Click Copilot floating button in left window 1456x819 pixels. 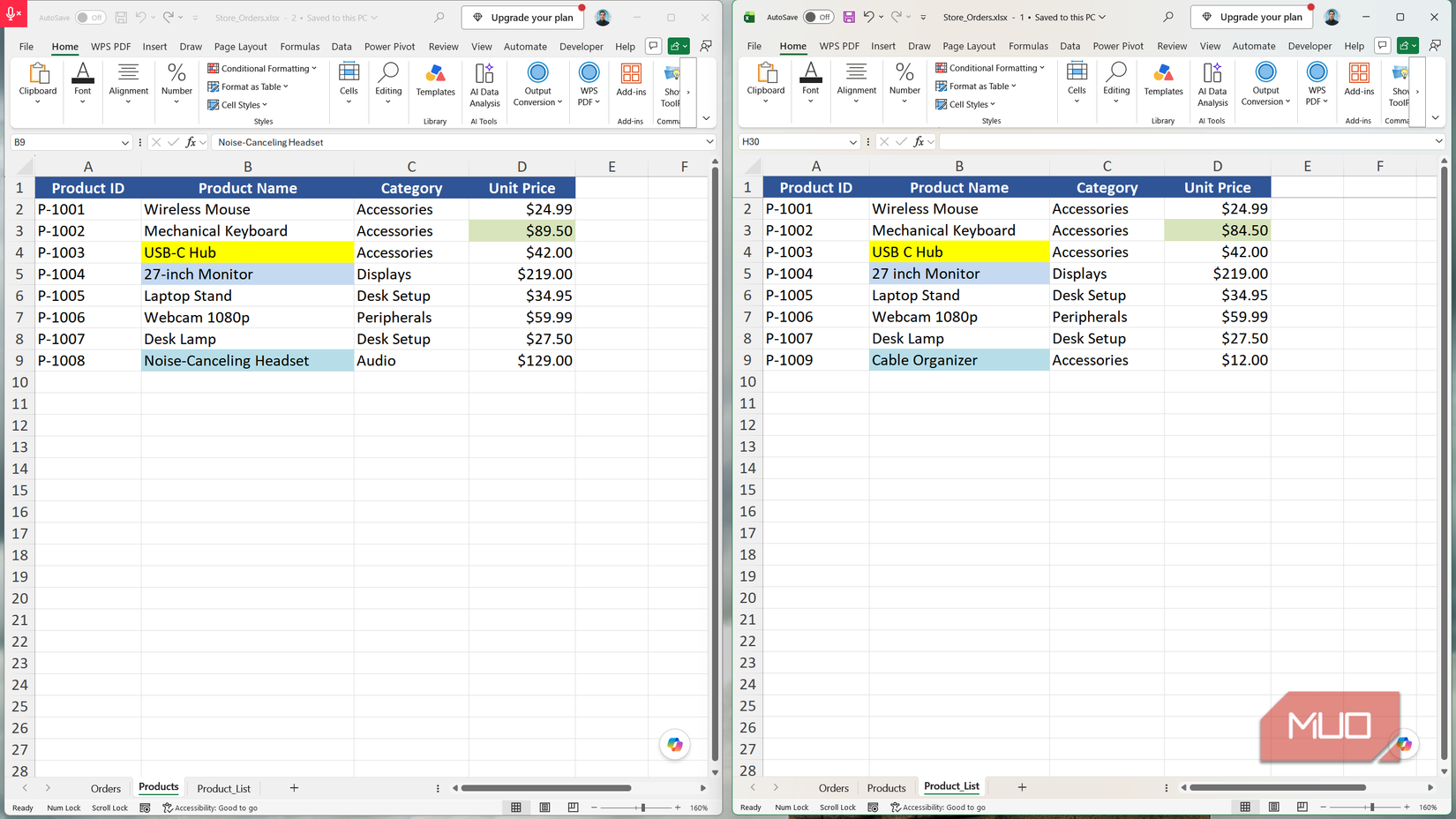pyautogui.click(x=675, y=745)
